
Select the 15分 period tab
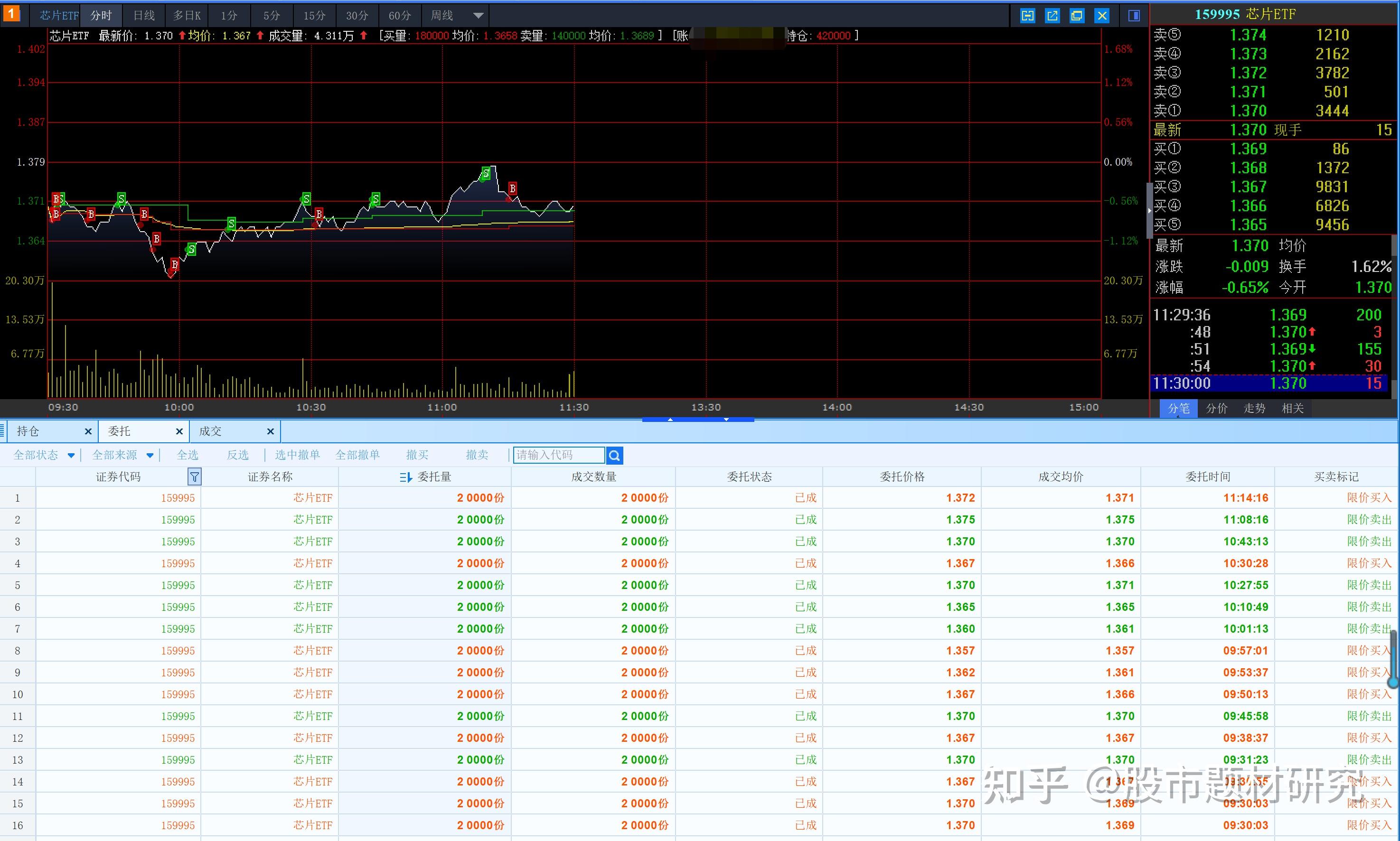click(x=315, y=15)
